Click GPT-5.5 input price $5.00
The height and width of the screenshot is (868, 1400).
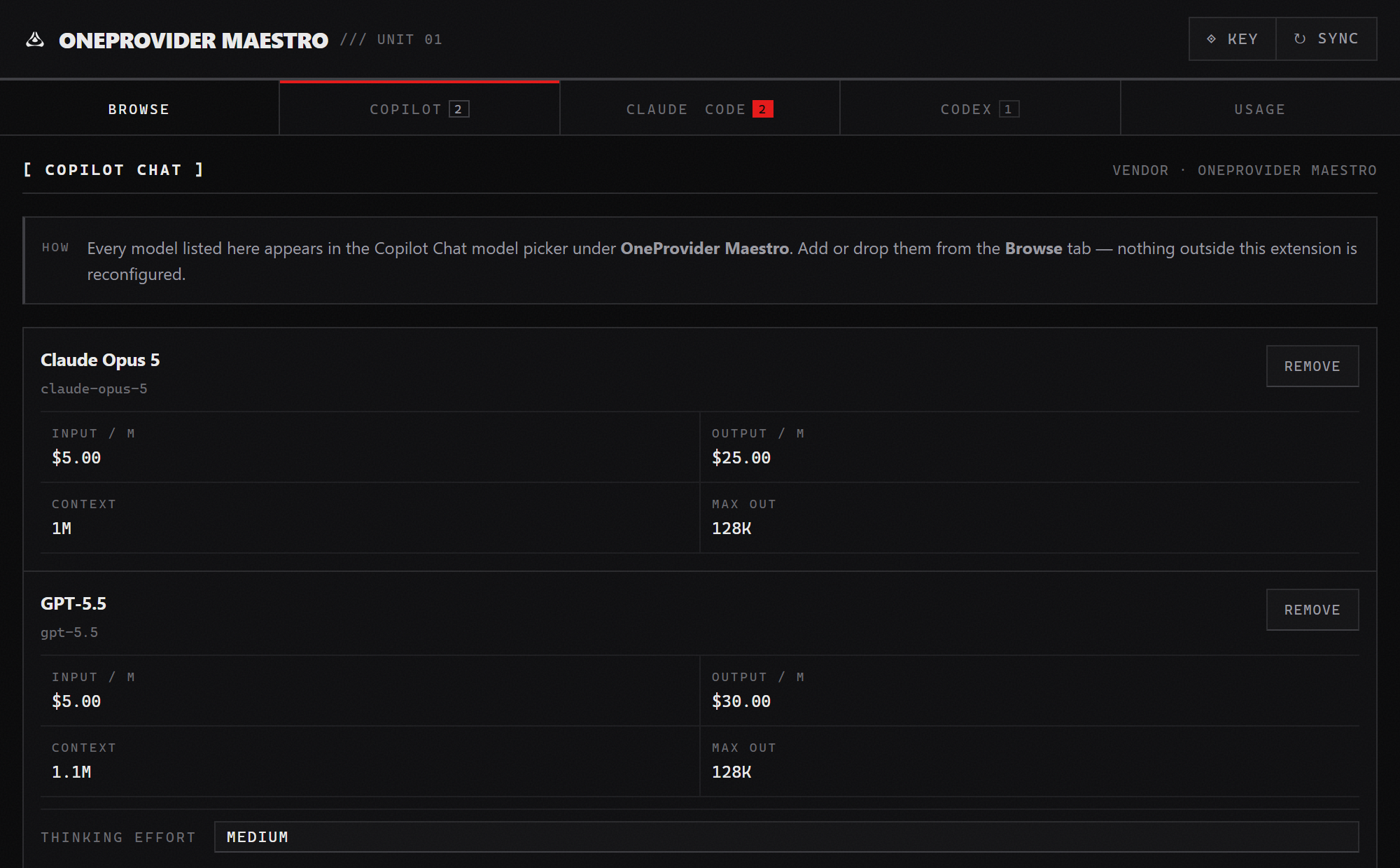click(x=76, y=701)
